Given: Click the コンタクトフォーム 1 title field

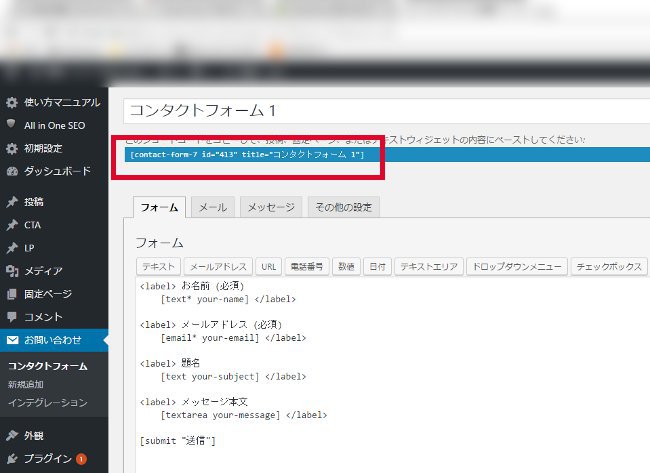Looking at the screenshot, I should click(387, 112).
